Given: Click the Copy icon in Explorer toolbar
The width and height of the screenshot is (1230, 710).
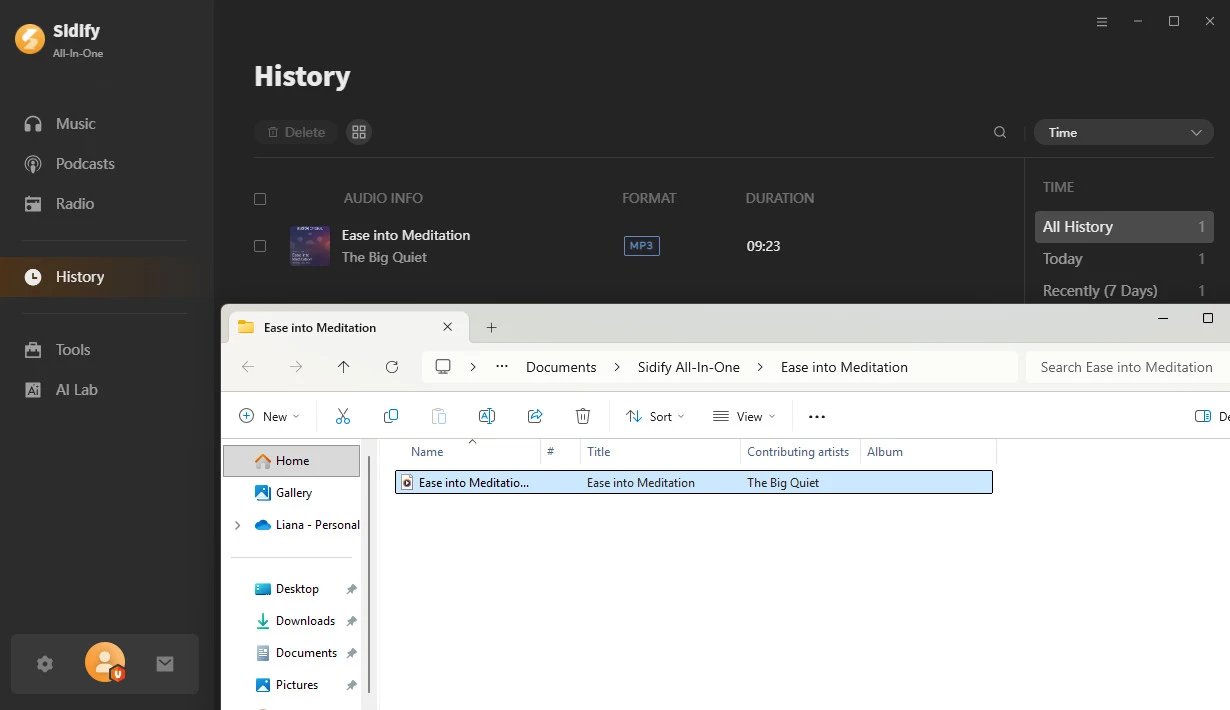Looking at the screenshot, I should [x=391, y=416].
